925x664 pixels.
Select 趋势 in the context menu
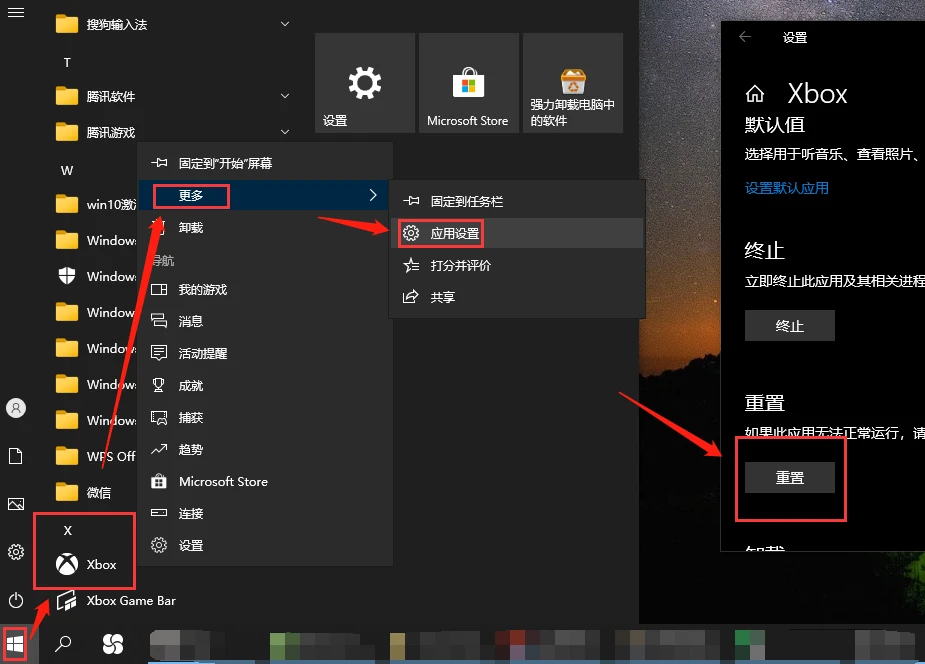(265, 449)
